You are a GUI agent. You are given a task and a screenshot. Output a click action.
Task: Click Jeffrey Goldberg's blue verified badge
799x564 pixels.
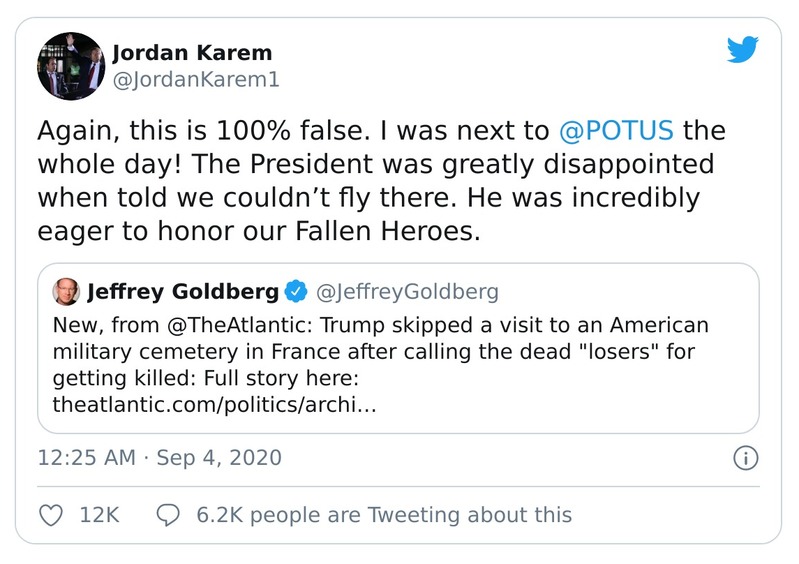296,293
